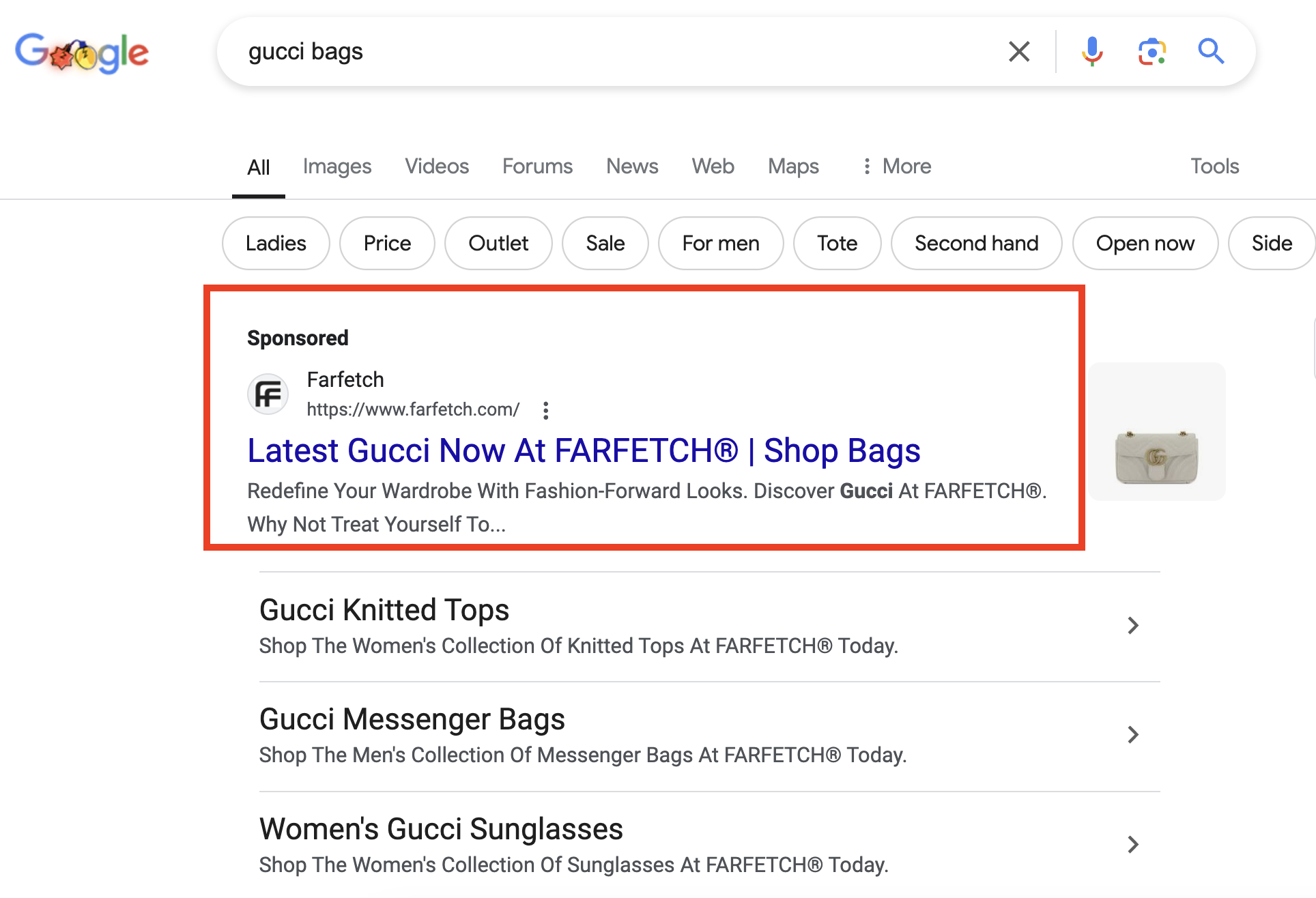Select the partially visible Side filter chip

[1272, 244]
